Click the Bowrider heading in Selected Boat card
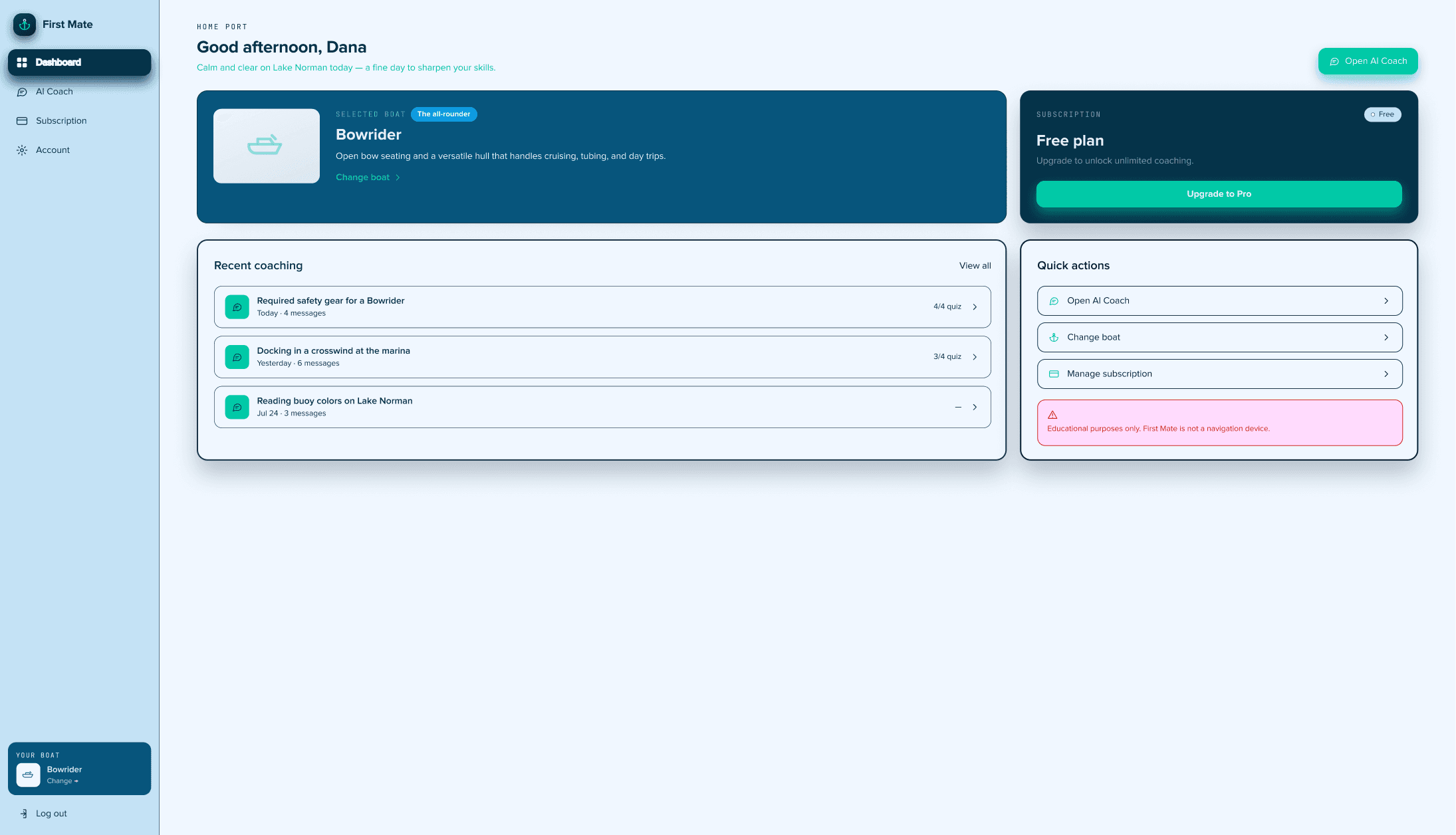This screenshot has width=1456, height=835. [x=368, y=135]
